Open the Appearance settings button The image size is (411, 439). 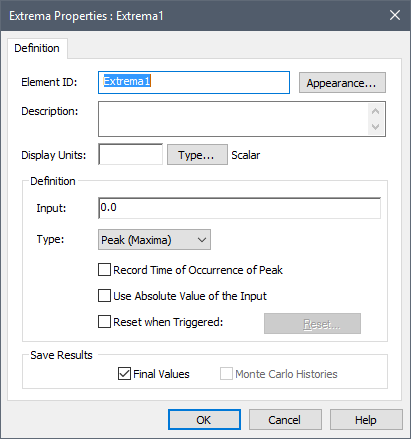342,83
